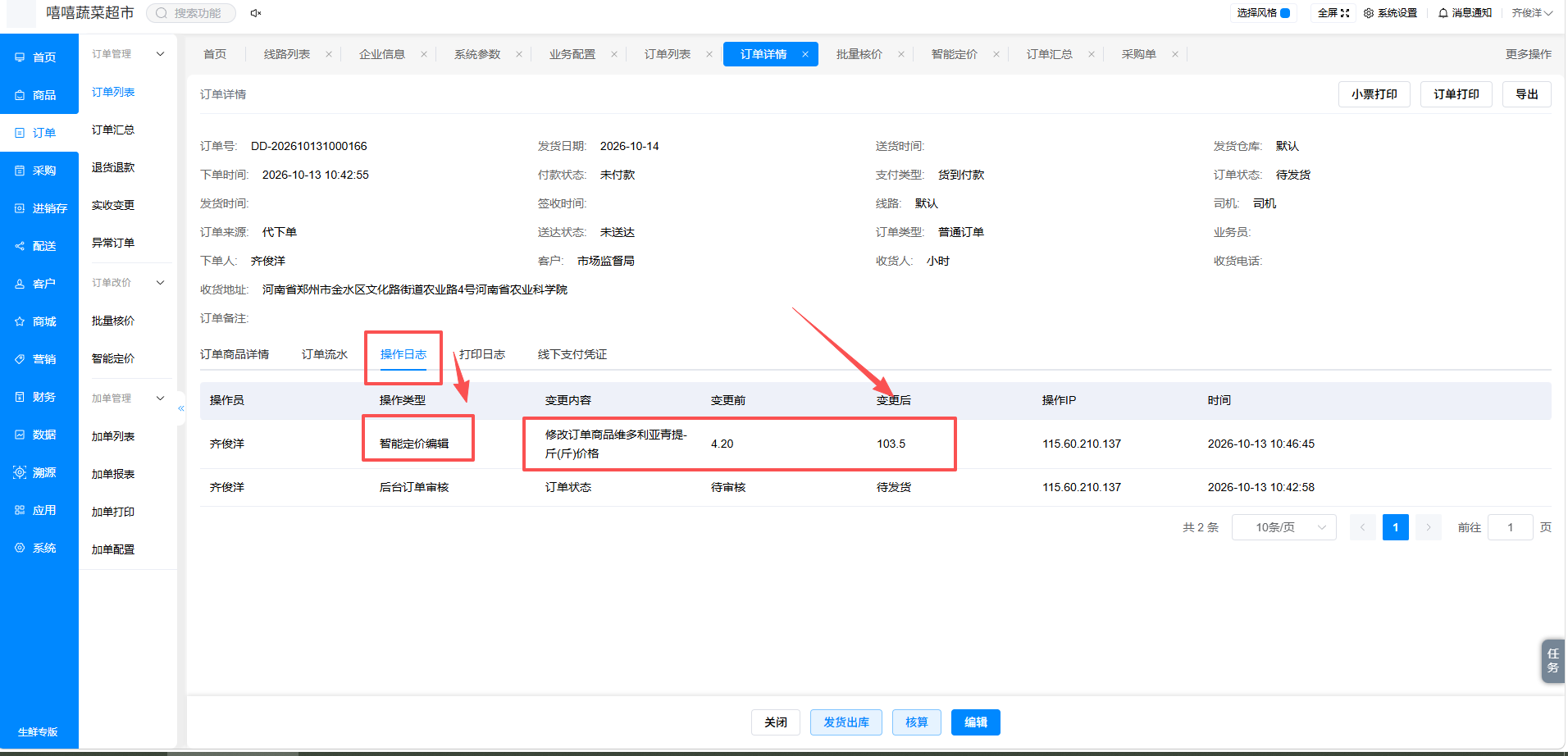
Task: Open the 首页 home sidebar icon
Action: pos(20,57)
